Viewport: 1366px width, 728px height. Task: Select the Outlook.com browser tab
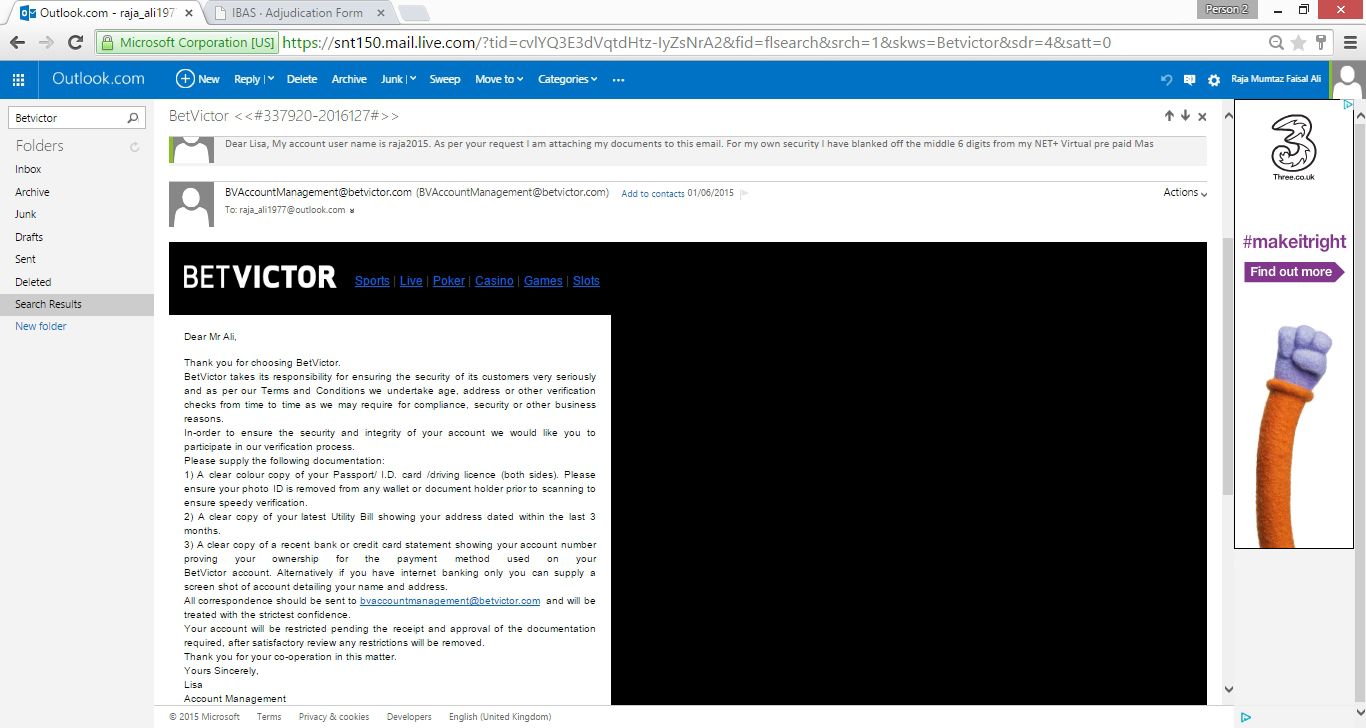pos(106,13)
